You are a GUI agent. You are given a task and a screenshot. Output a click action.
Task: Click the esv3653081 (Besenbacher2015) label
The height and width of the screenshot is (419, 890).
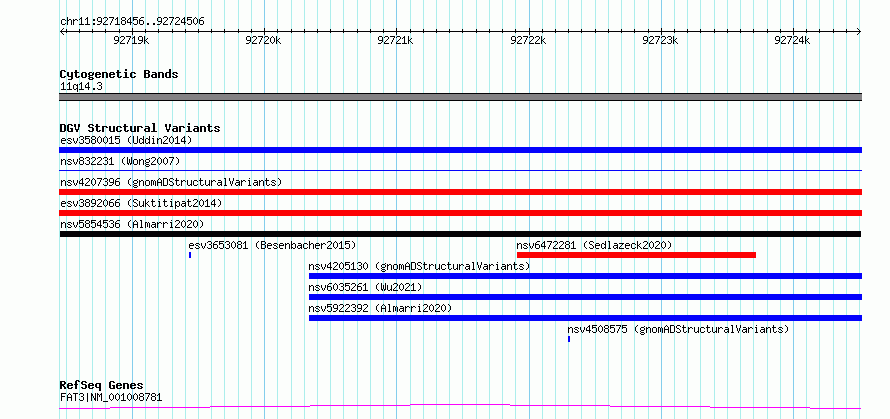(x=272, y=245)
